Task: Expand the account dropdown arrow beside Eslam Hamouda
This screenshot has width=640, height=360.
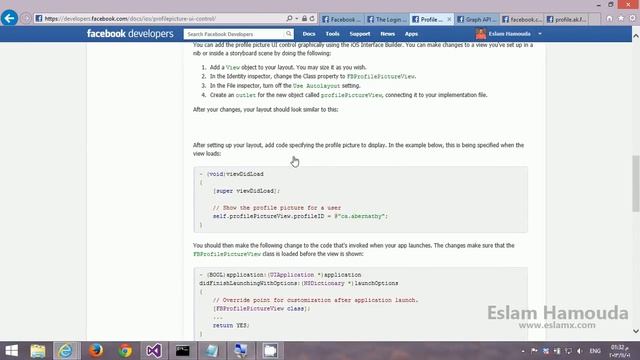Action: pyautogui.click(x=540, y=34)
